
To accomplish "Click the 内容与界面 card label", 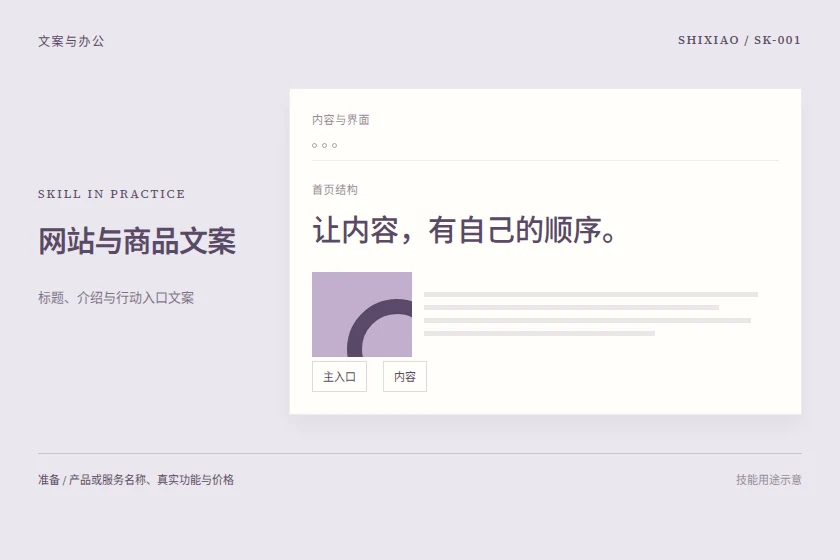I will click(341, 120).
